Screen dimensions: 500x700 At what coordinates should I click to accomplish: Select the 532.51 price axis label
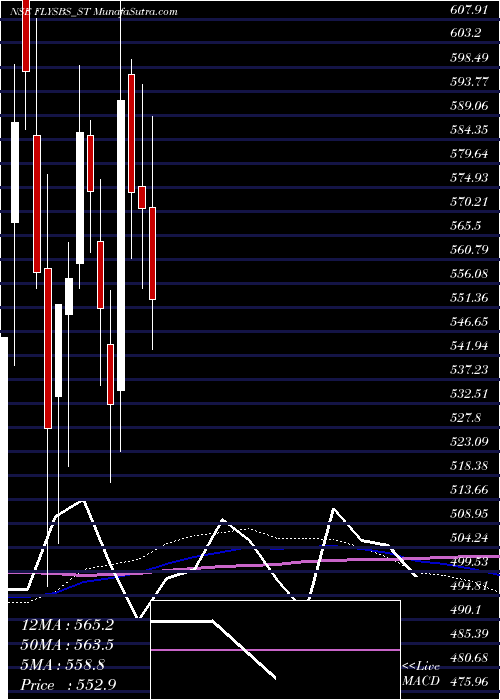[x=469, y=394]
